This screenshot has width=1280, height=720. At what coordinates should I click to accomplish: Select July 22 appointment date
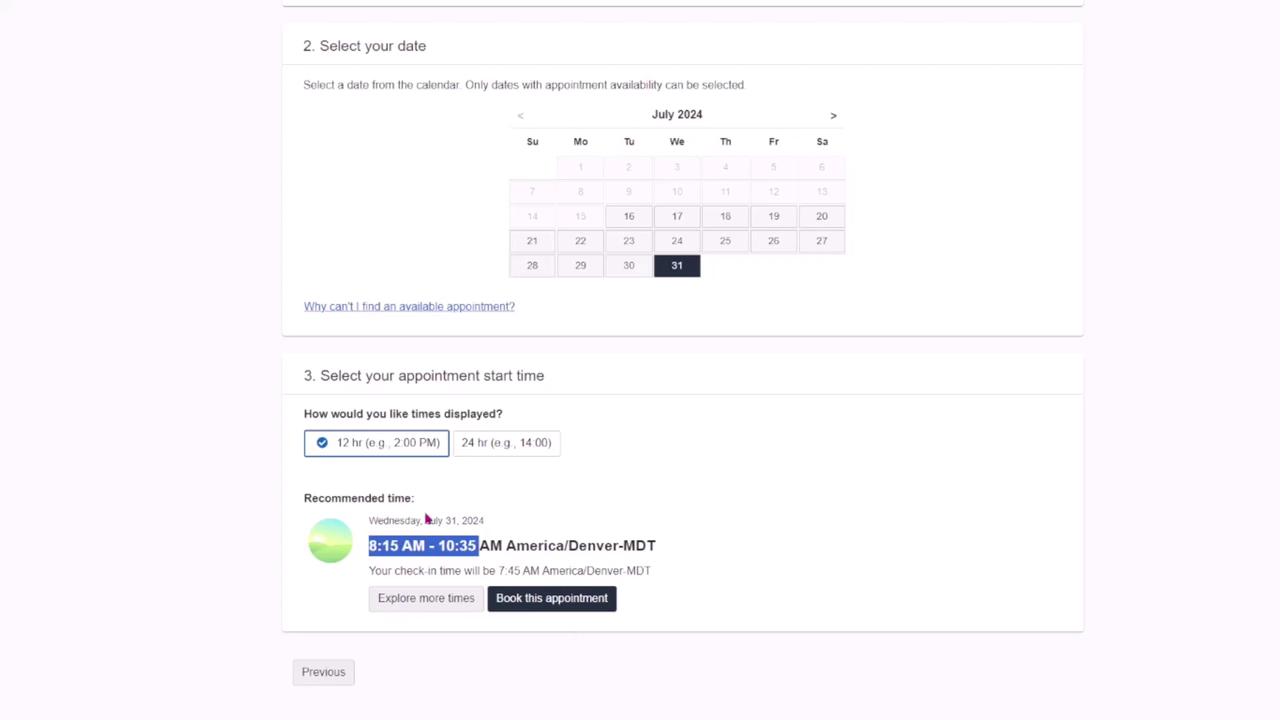(580, 241)
